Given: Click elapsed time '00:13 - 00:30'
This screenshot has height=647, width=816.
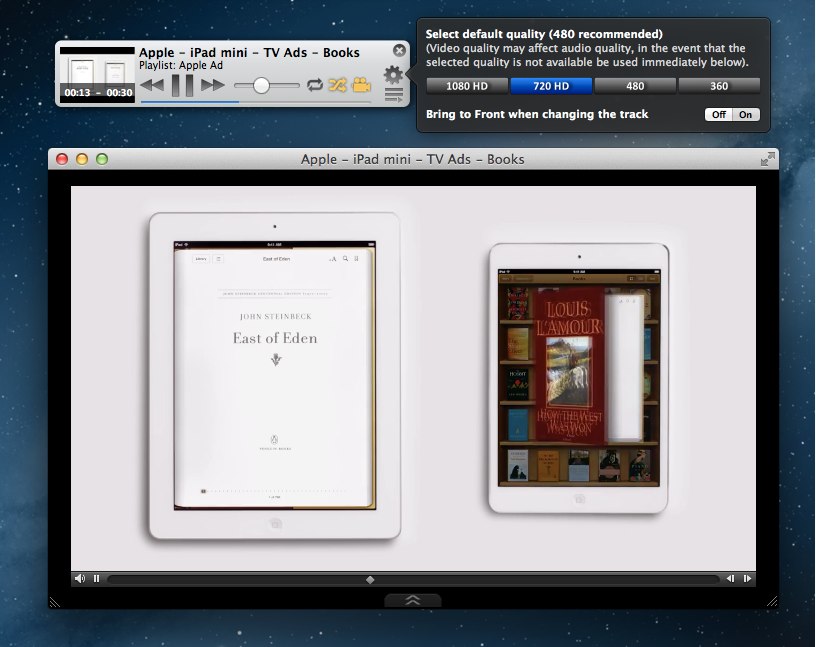Looking at the screenshot, I should (x=98, y=93).
